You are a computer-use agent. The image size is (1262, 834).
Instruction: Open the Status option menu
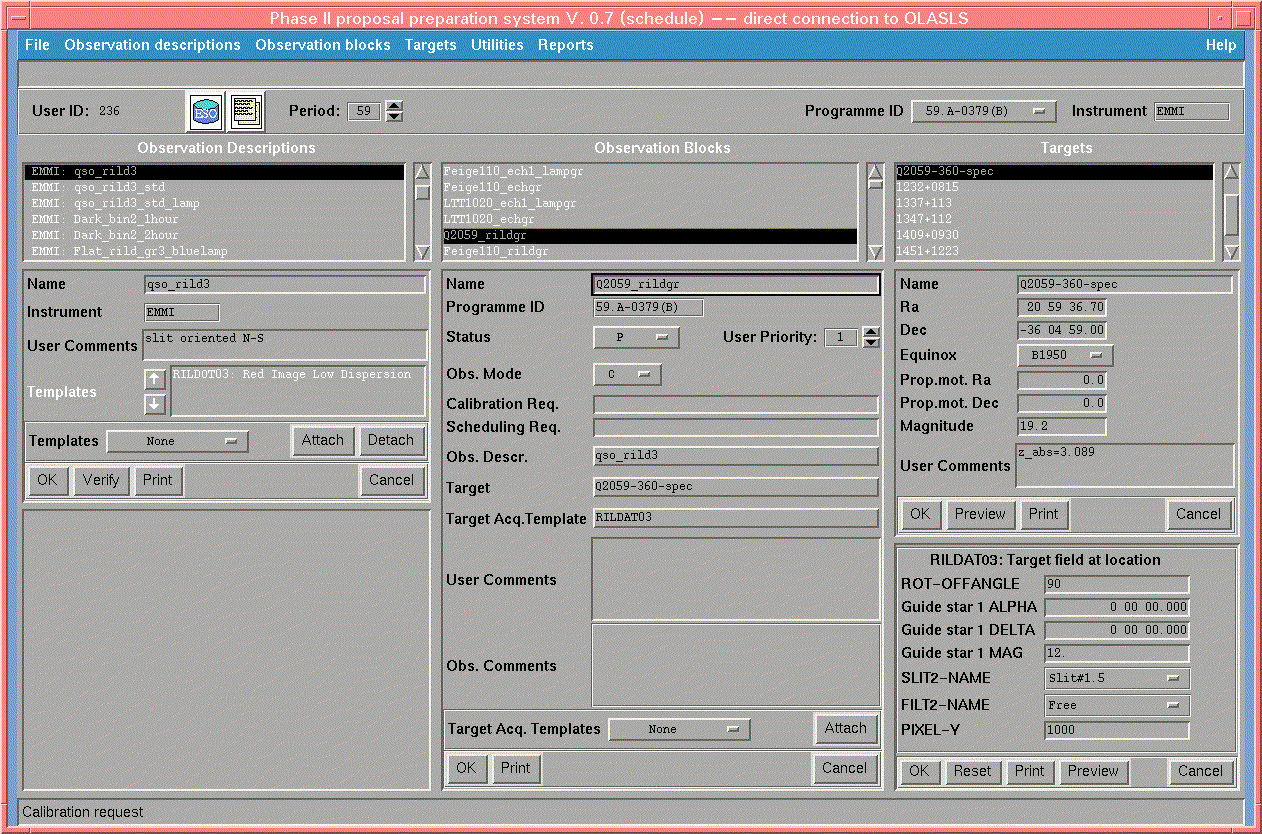point(636,338)
